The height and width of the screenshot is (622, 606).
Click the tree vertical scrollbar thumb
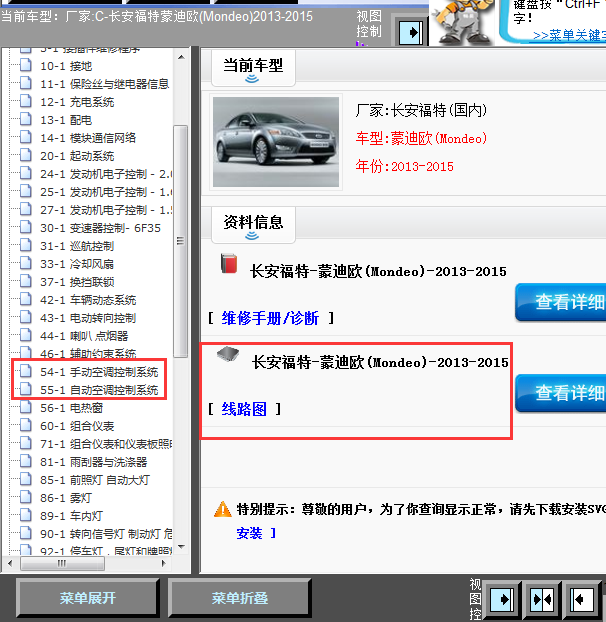click(x=181, y=241)
